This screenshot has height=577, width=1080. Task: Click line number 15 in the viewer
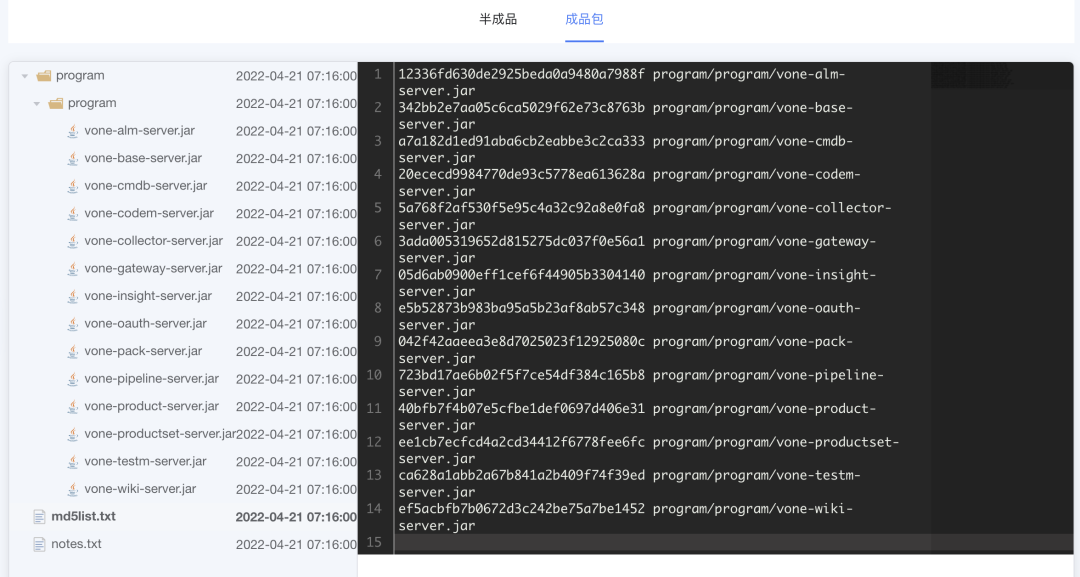(x=374, y=543)
